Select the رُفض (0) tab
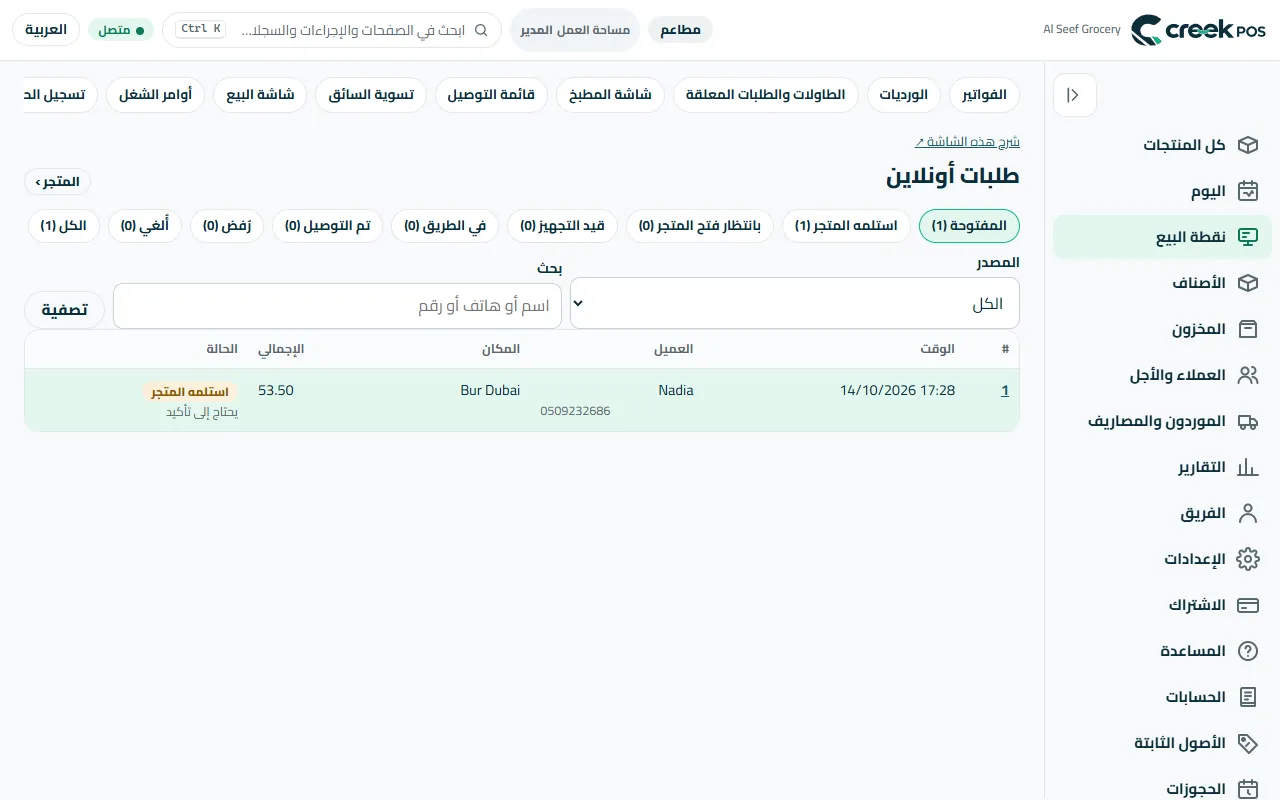Viewport: 1280px width, 800px height. pyautogui.click(x=227, y=226)
